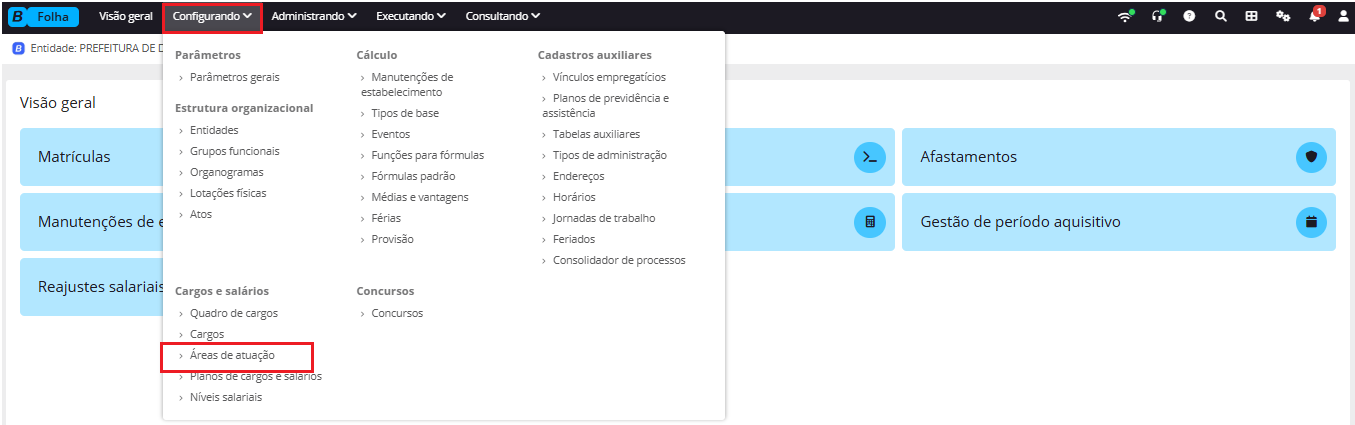Expand the Administrando dropdown menu
Viewport: 1355px width, 425px height.
point(314,16)
